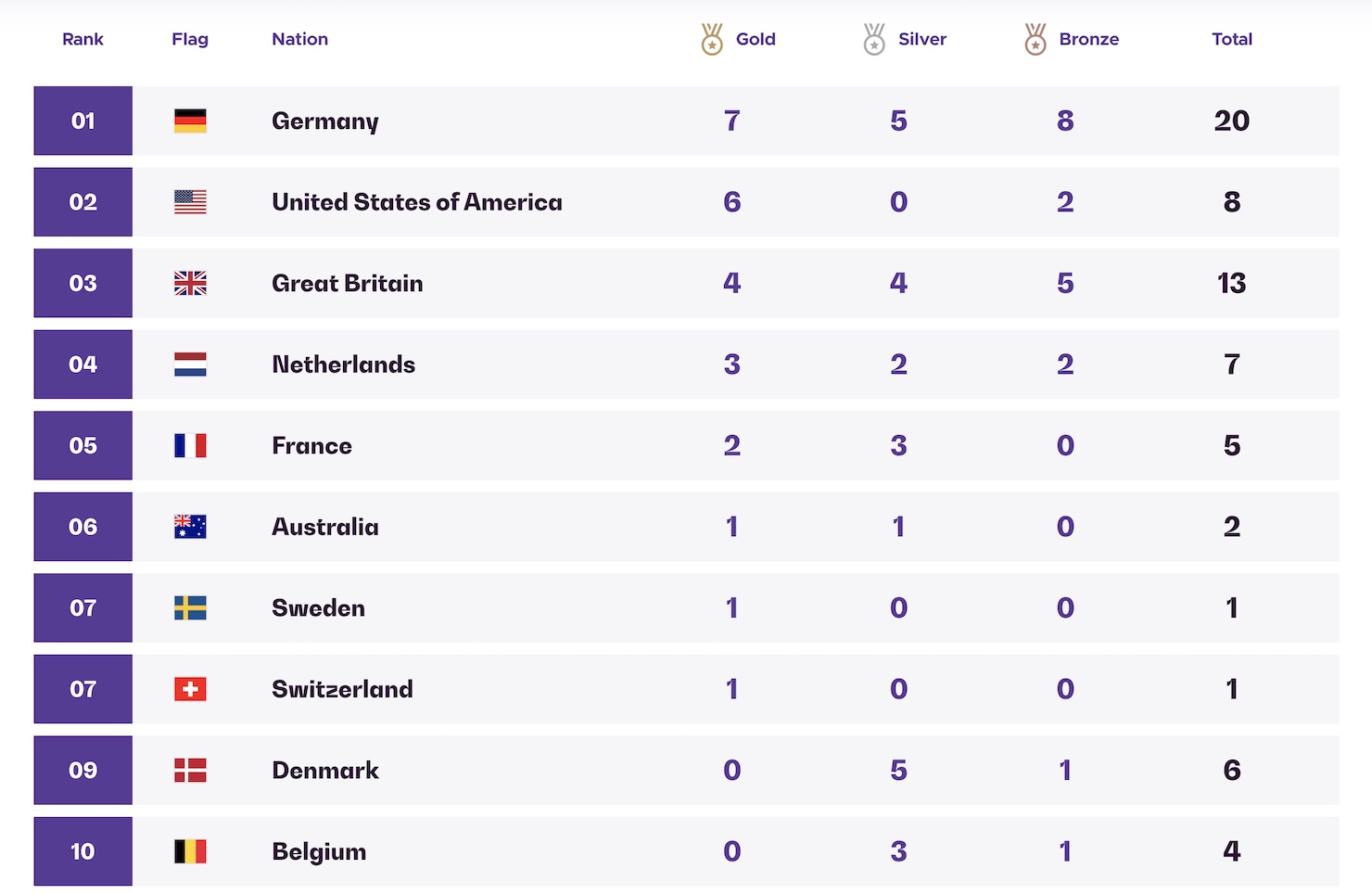1372x894 pixels.
Task: Click the bronze medal icon in header
Action: [x=1035, y=39]
